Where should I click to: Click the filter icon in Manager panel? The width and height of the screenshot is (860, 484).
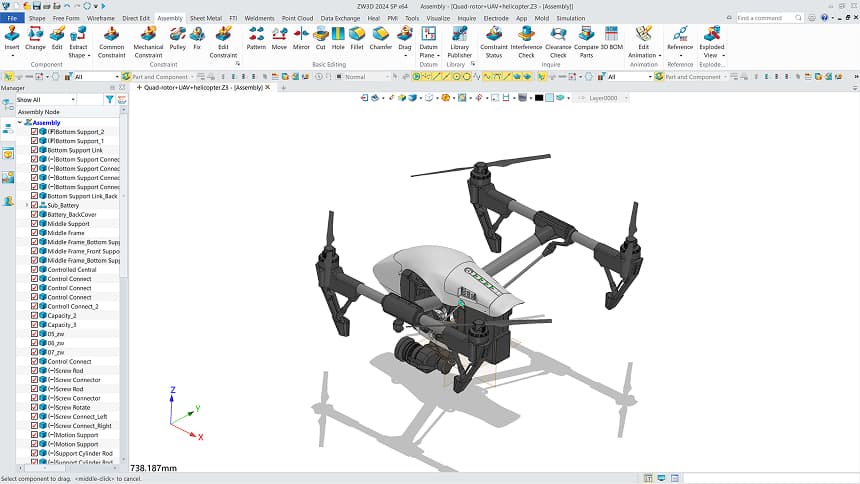110,100
